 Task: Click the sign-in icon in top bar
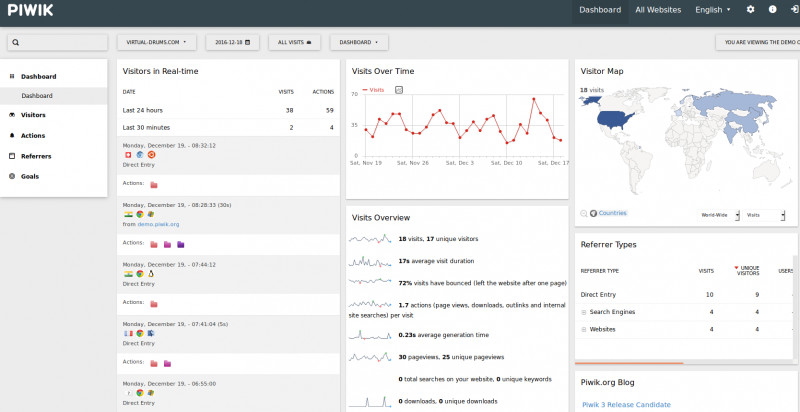[794, 10]
